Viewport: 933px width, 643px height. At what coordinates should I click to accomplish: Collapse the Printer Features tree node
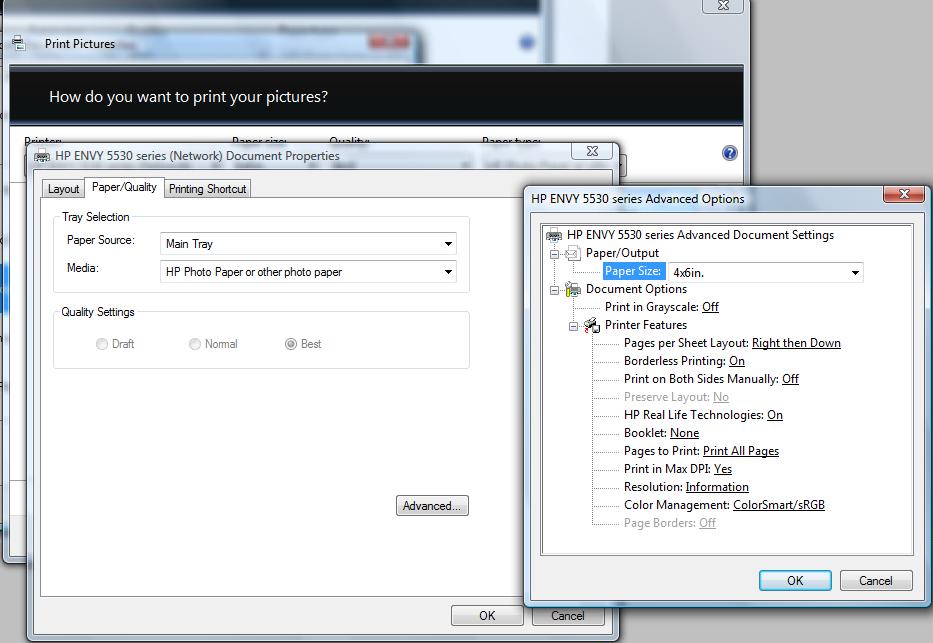pos(574,326)
